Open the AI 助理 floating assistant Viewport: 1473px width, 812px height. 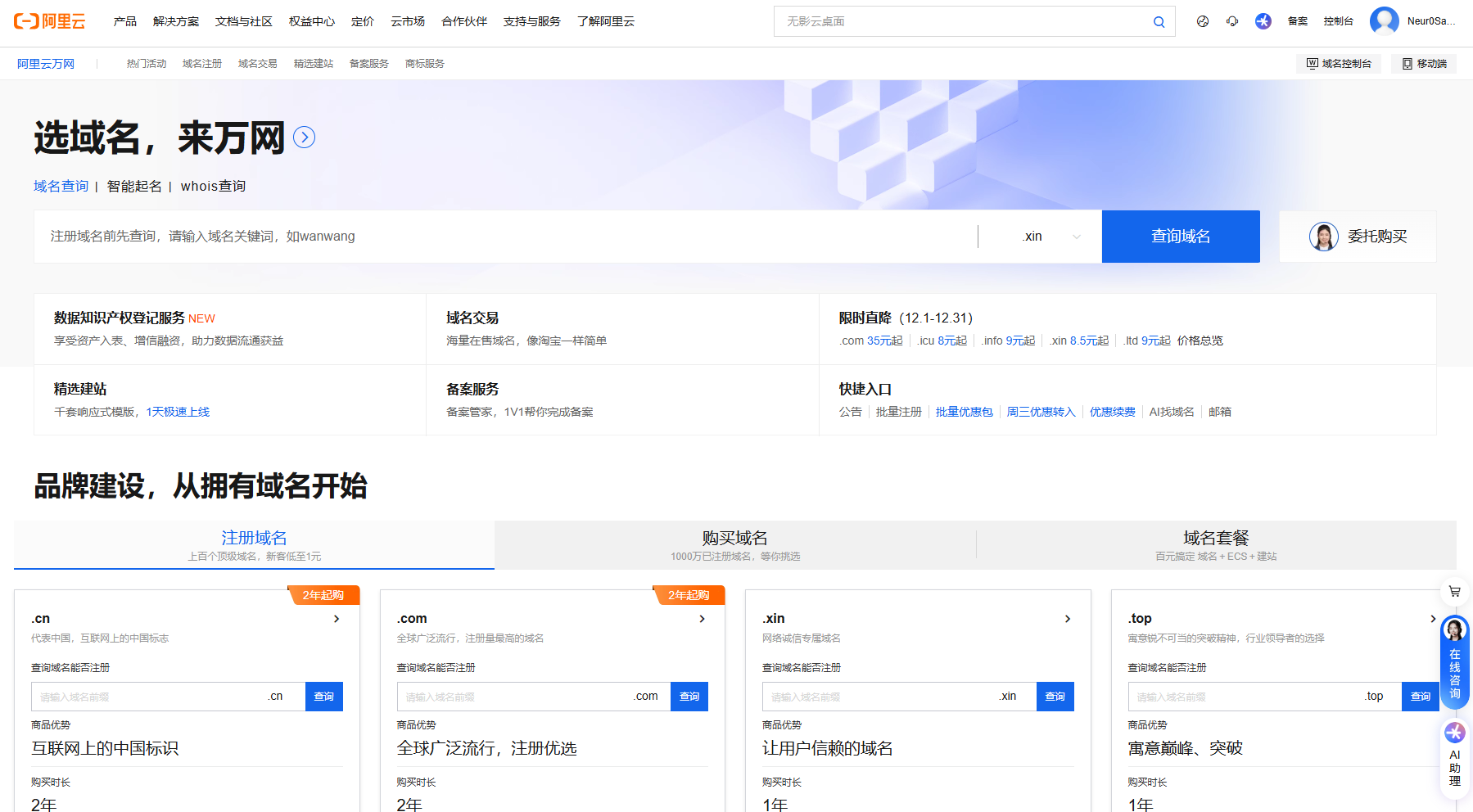[1454, 755]
